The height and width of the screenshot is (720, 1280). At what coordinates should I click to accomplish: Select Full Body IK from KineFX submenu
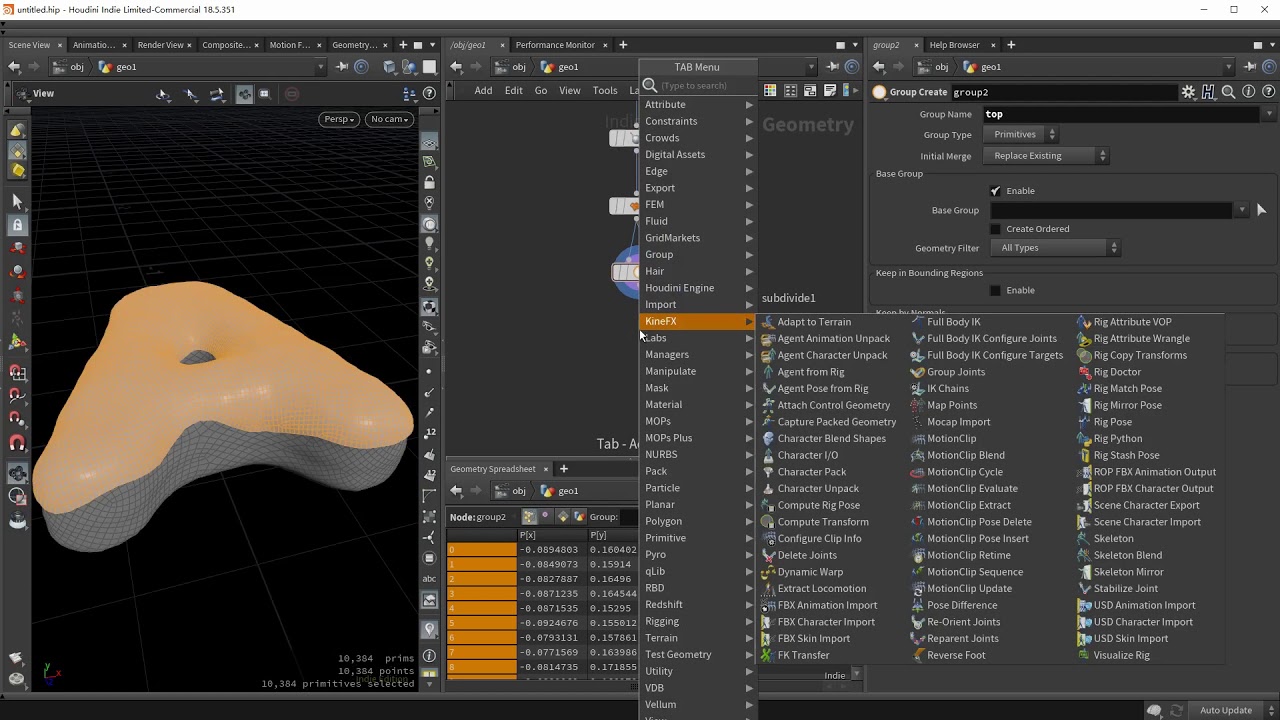953,322
